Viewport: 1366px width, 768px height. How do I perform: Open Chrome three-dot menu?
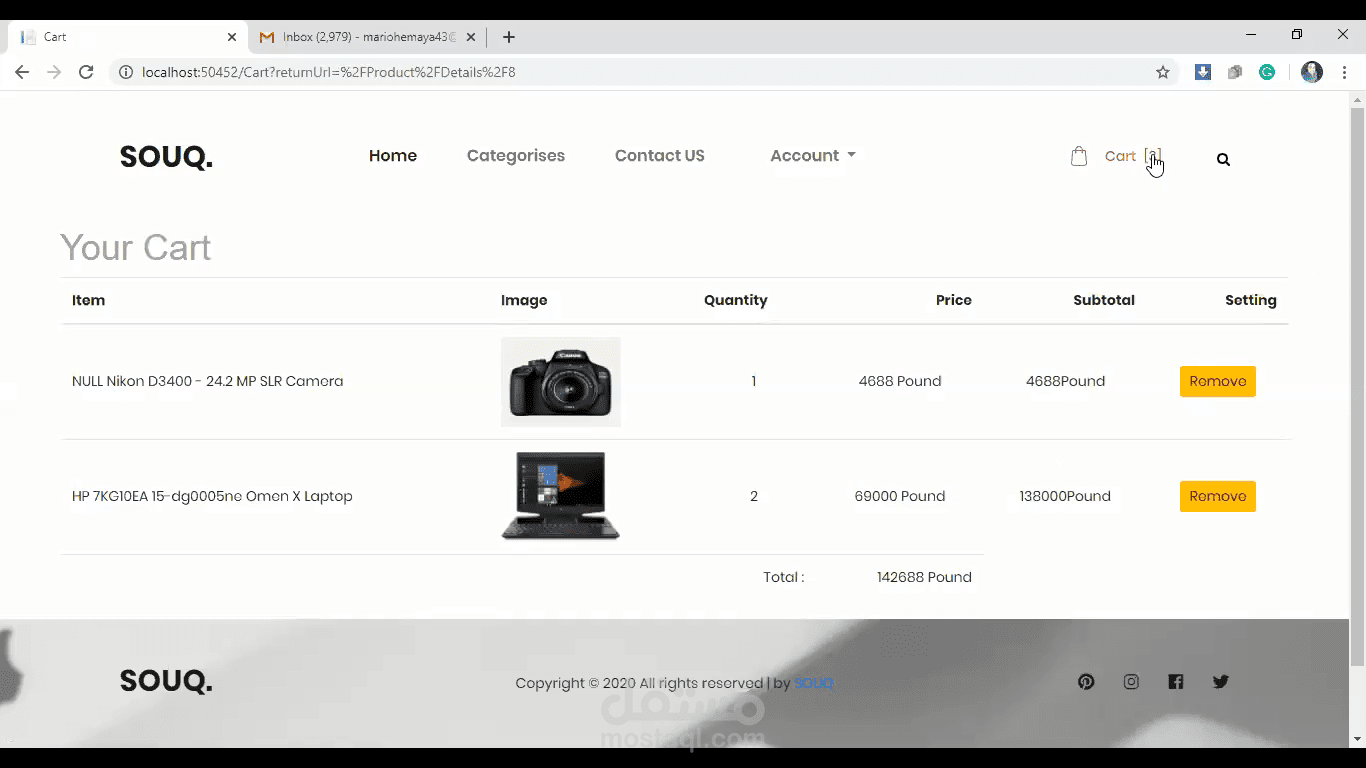pos(1344,72)
